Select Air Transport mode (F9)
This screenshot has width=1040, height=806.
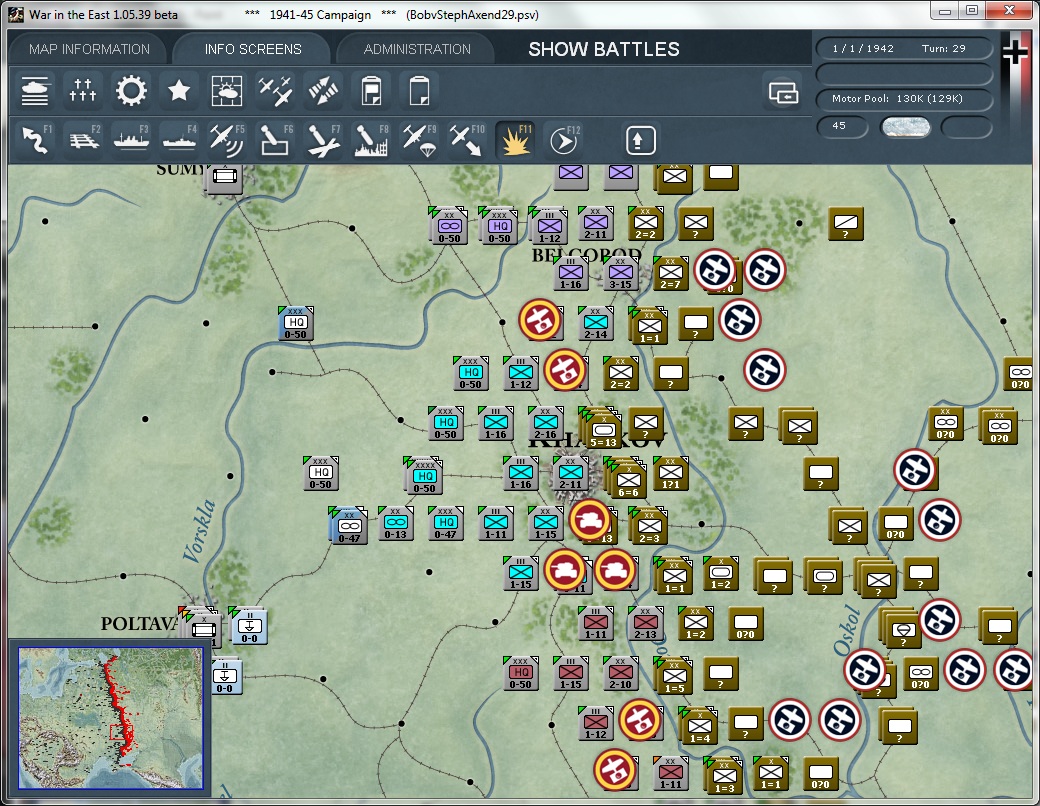point(419,140)
